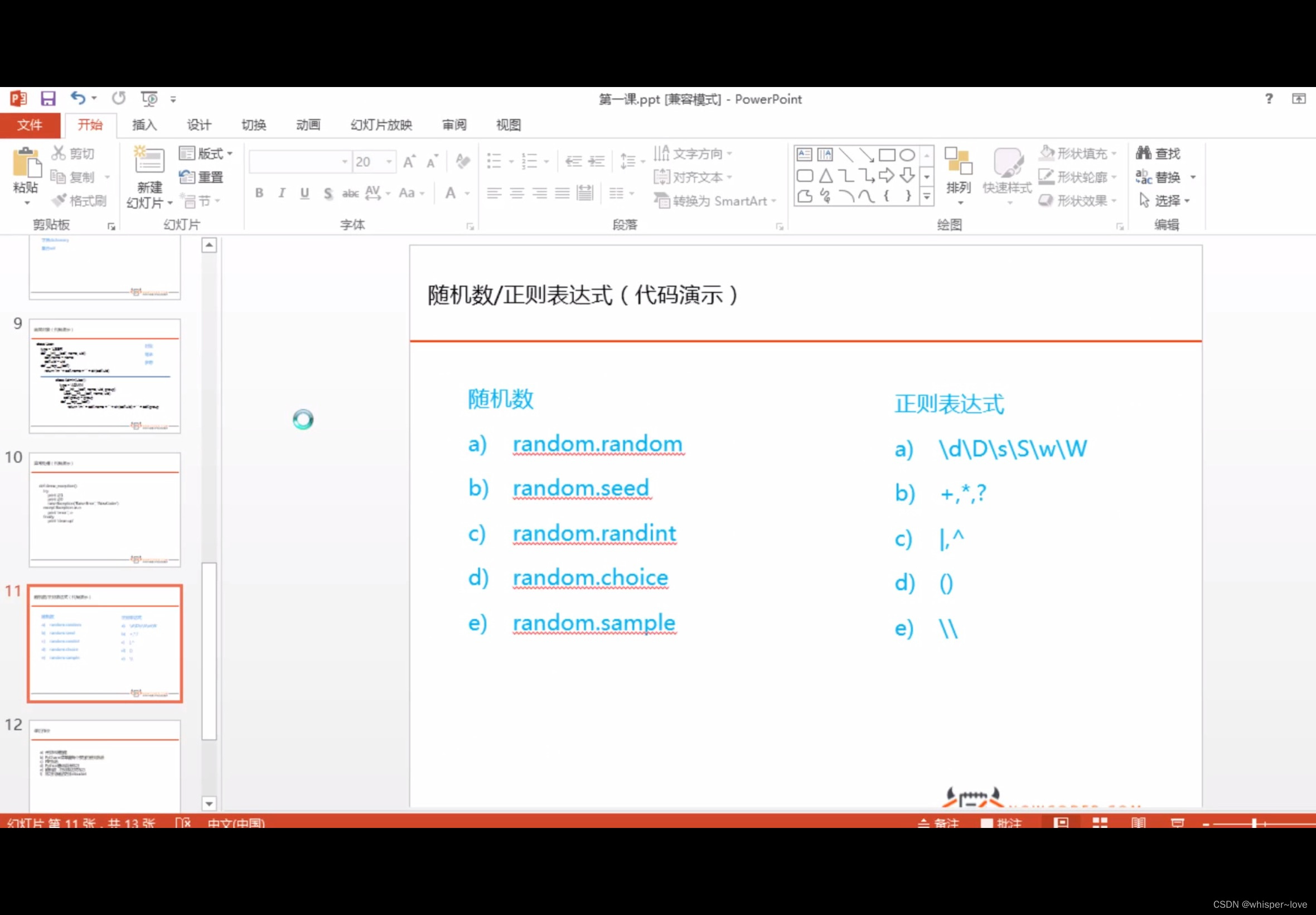
Task: Click the Undo arrow icon
Action: point(78,99)
